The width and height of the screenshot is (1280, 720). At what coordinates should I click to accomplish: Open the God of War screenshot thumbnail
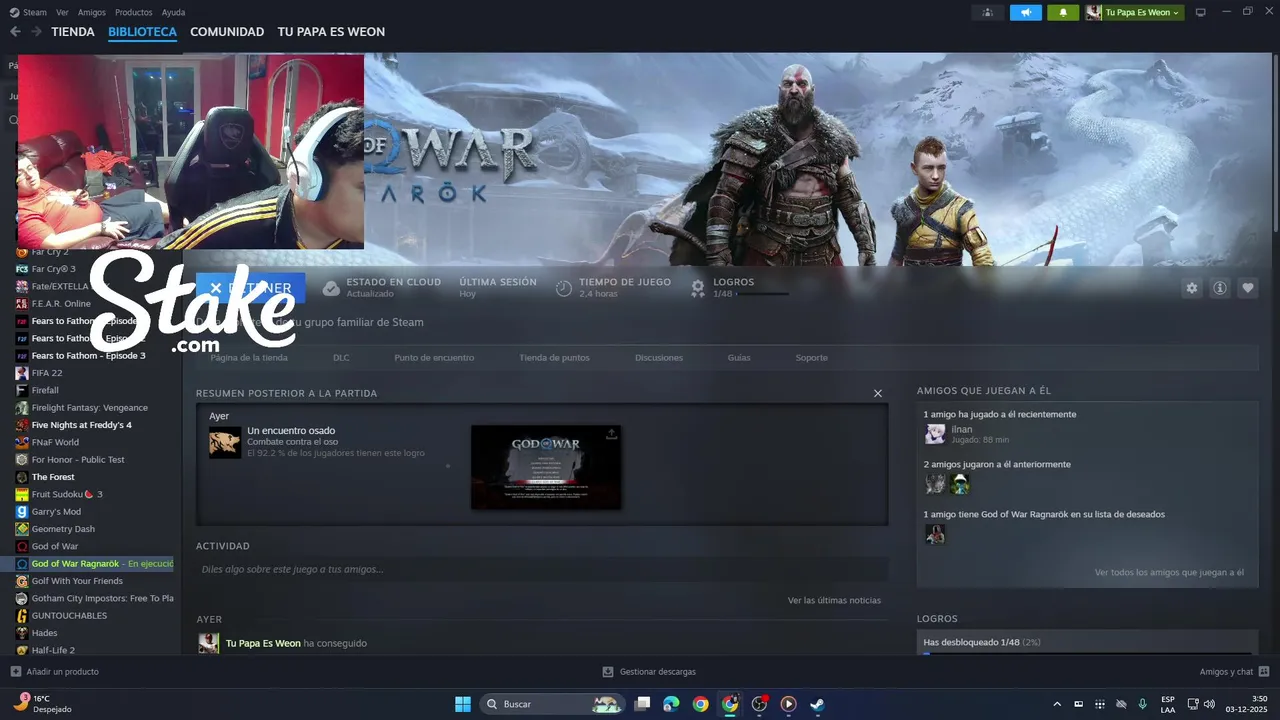pos(546,467)
